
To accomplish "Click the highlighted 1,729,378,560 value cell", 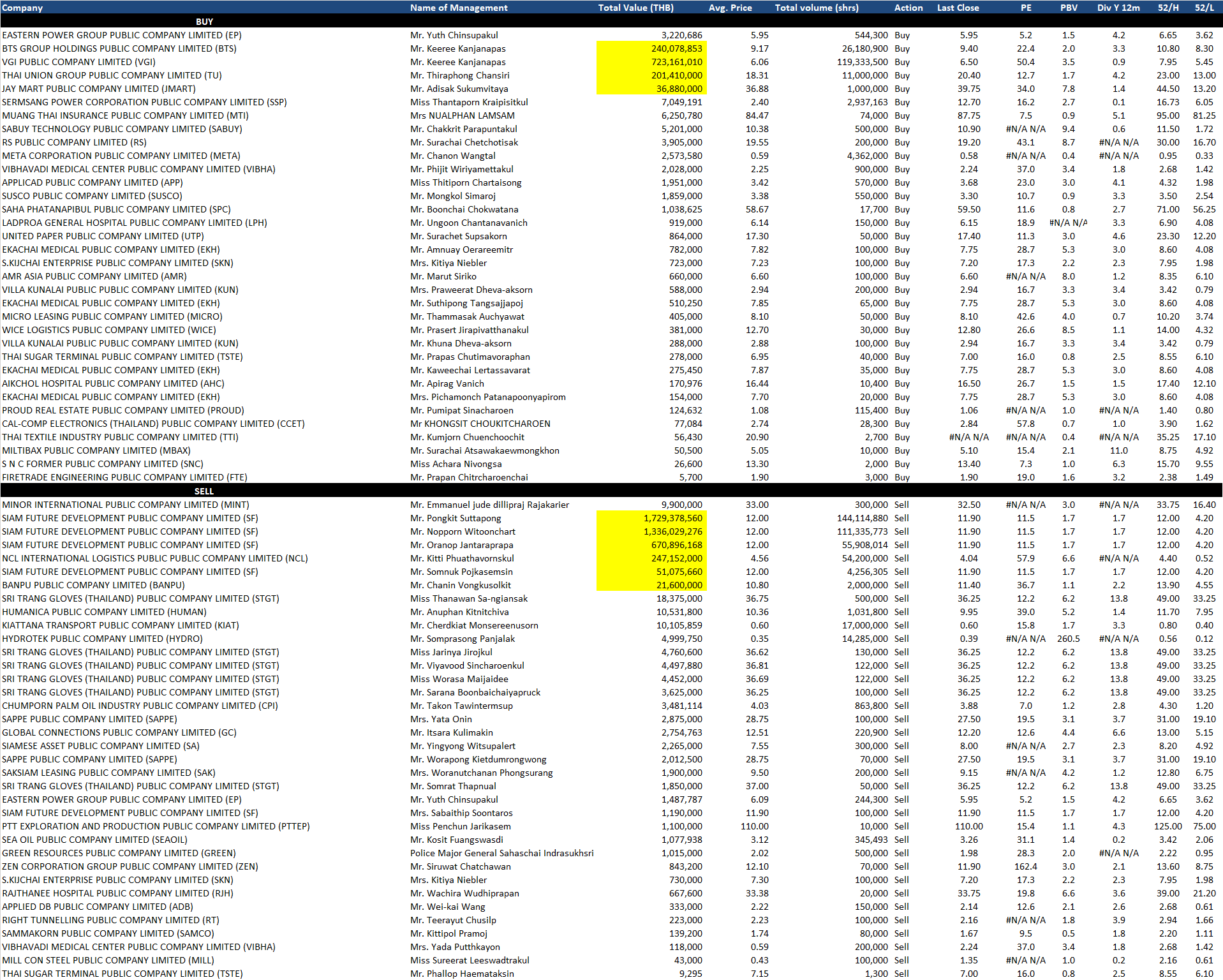I will pyautogui.click(x=652, y=518).
